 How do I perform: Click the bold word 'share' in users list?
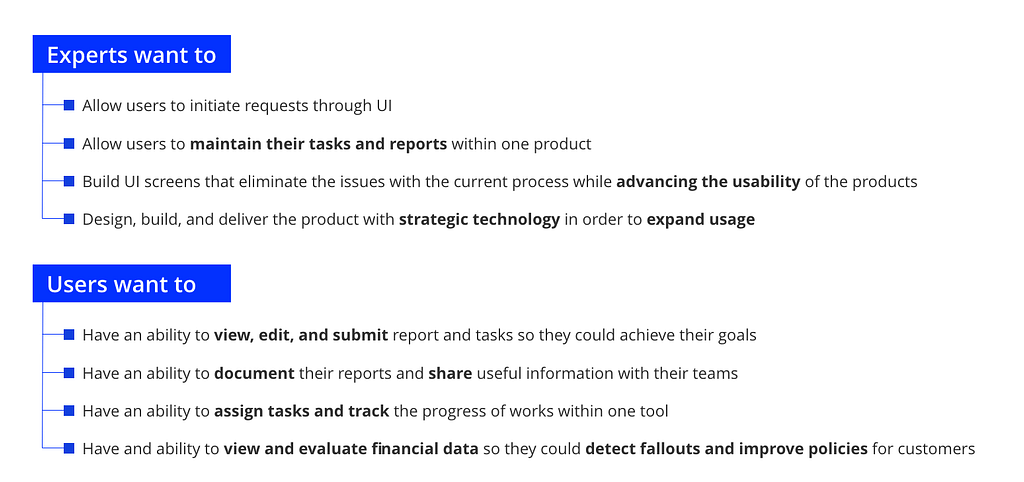450,374
